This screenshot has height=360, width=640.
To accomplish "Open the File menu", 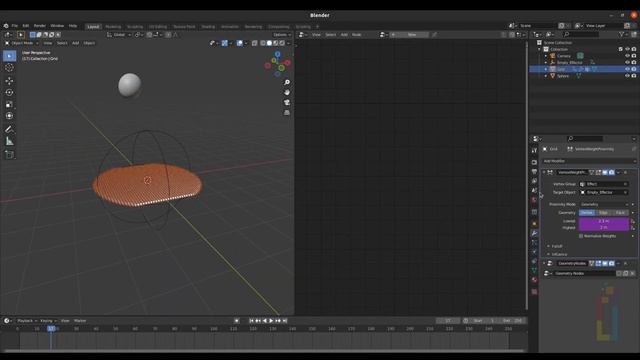I will pyautogui.click(x=15, y=26).
